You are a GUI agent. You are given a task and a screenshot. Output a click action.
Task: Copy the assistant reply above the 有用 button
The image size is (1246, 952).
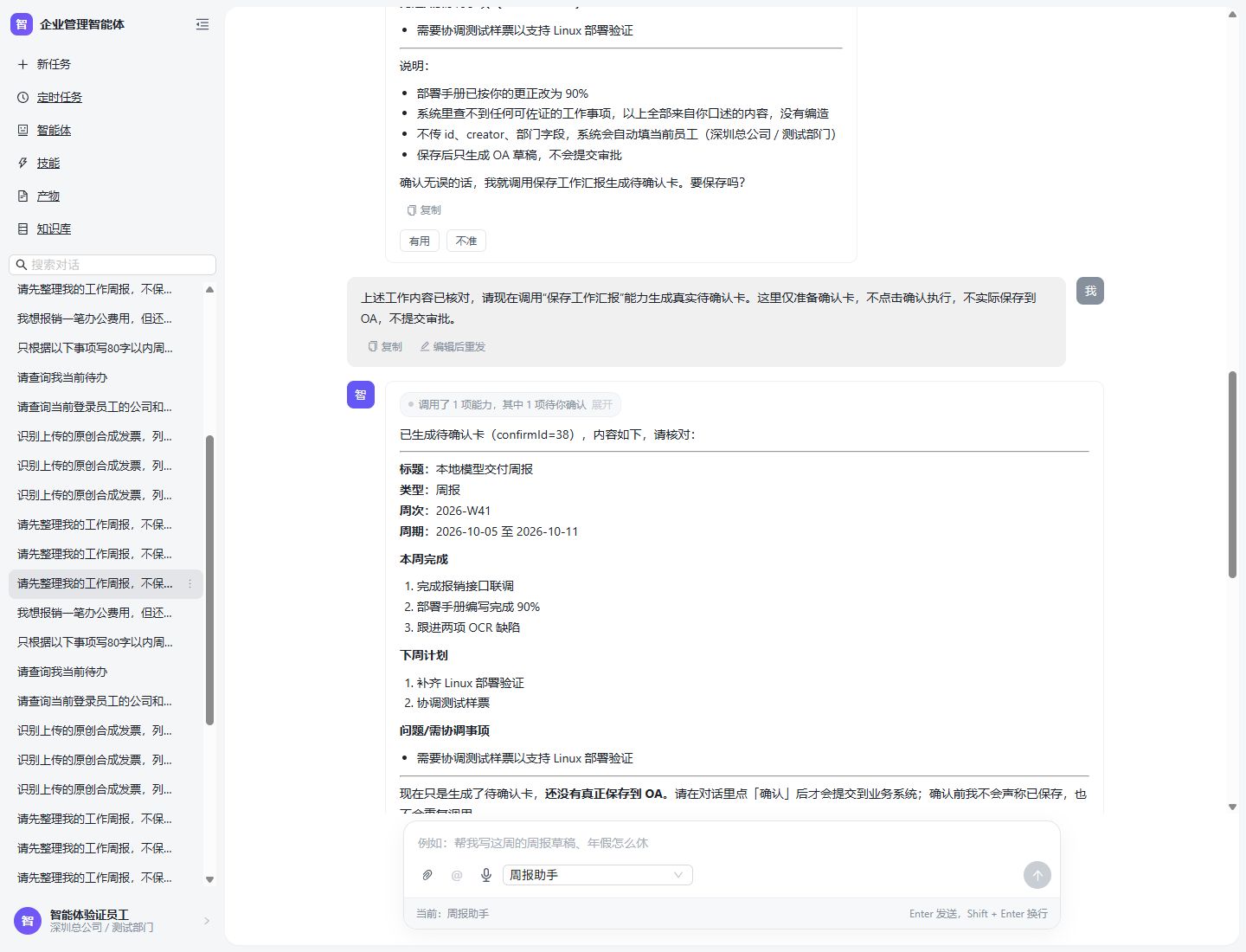click(424, 210)
